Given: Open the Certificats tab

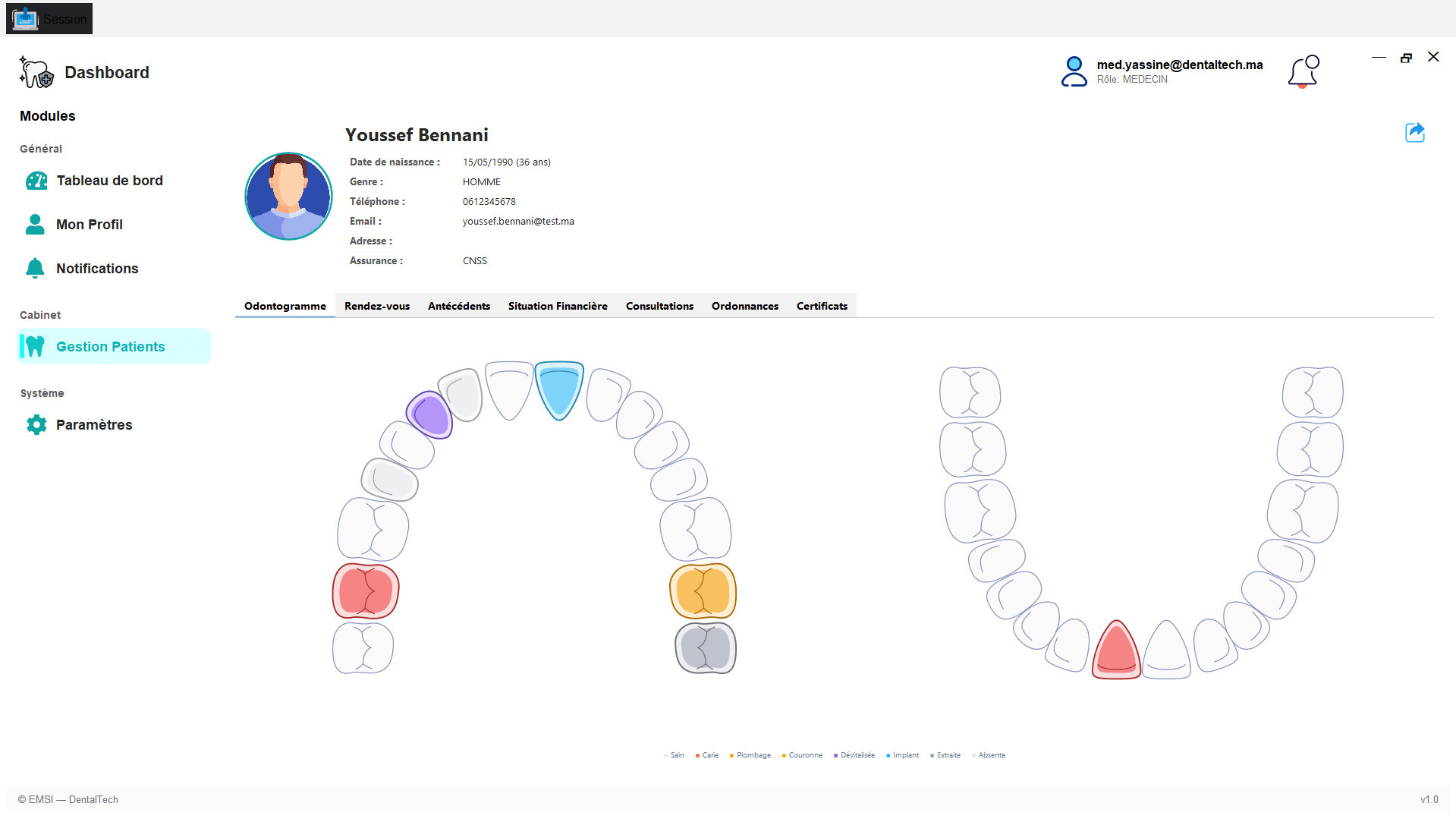Looking at the screenshot, I should [x=822, y=306].
